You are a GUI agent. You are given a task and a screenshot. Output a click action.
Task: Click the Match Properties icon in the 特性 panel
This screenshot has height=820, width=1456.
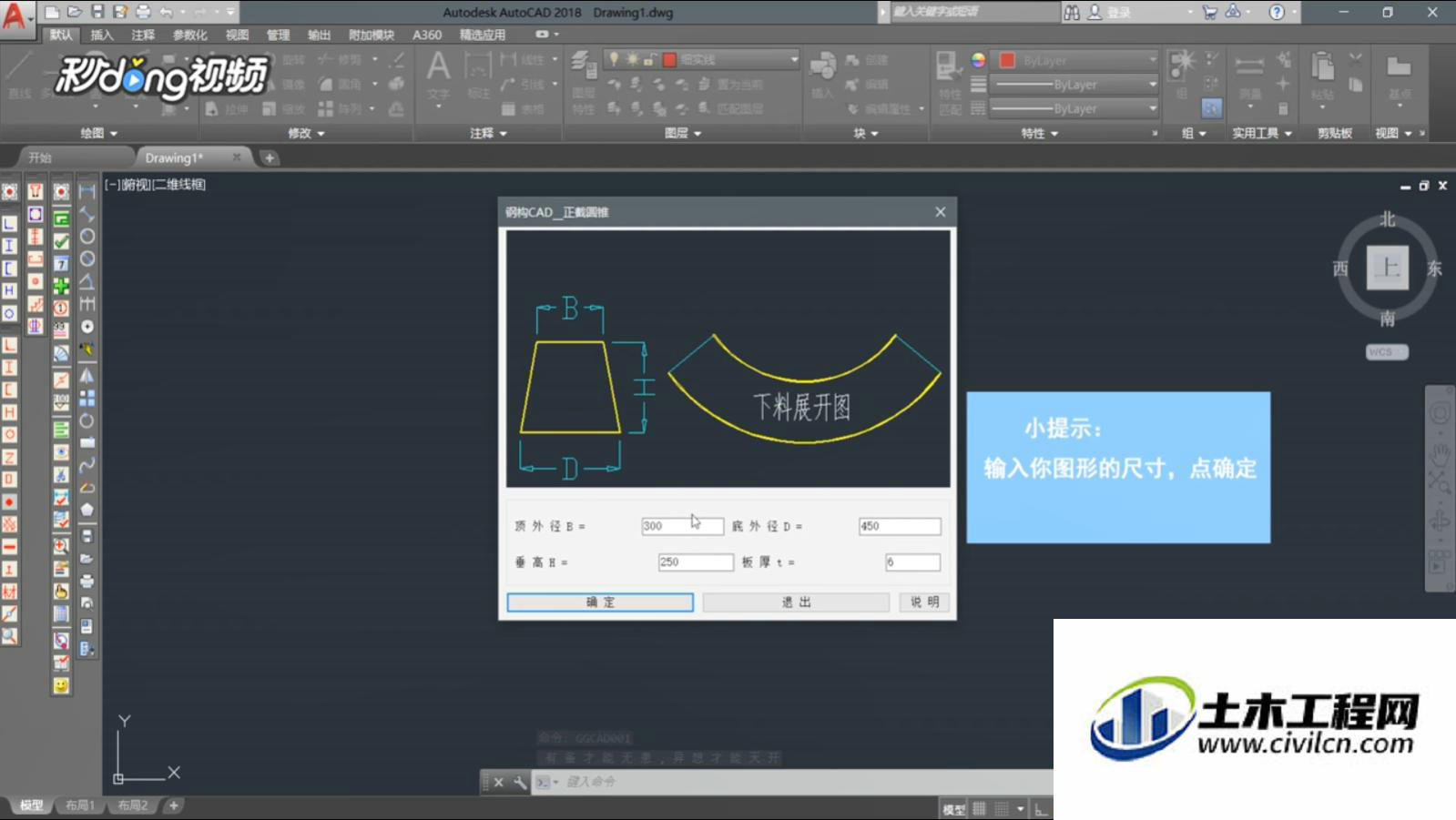949,66
